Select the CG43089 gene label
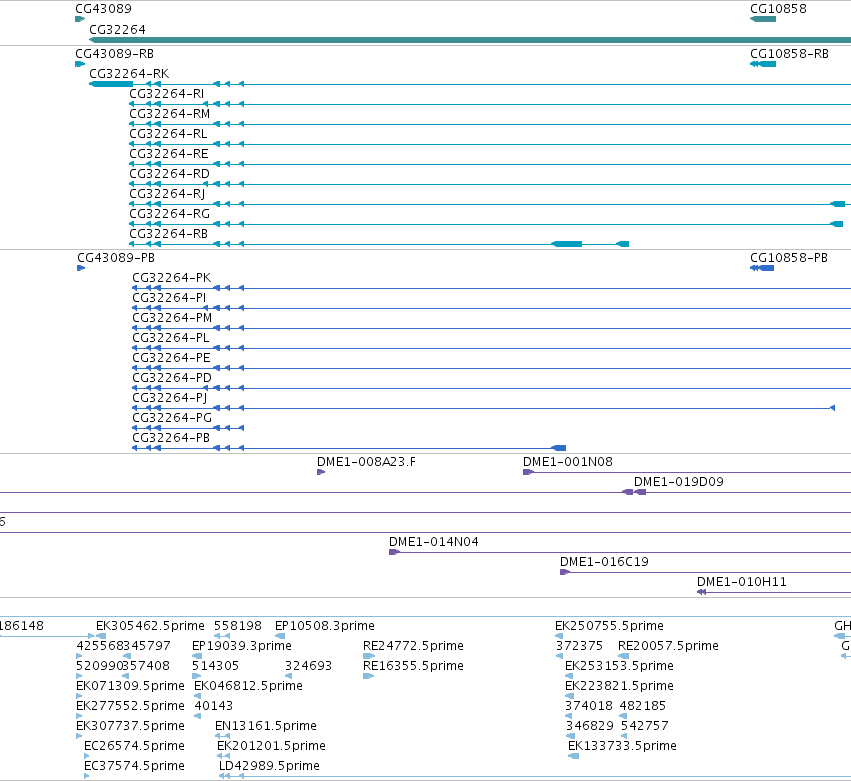 pyautogui.click(x=103, y=9)
